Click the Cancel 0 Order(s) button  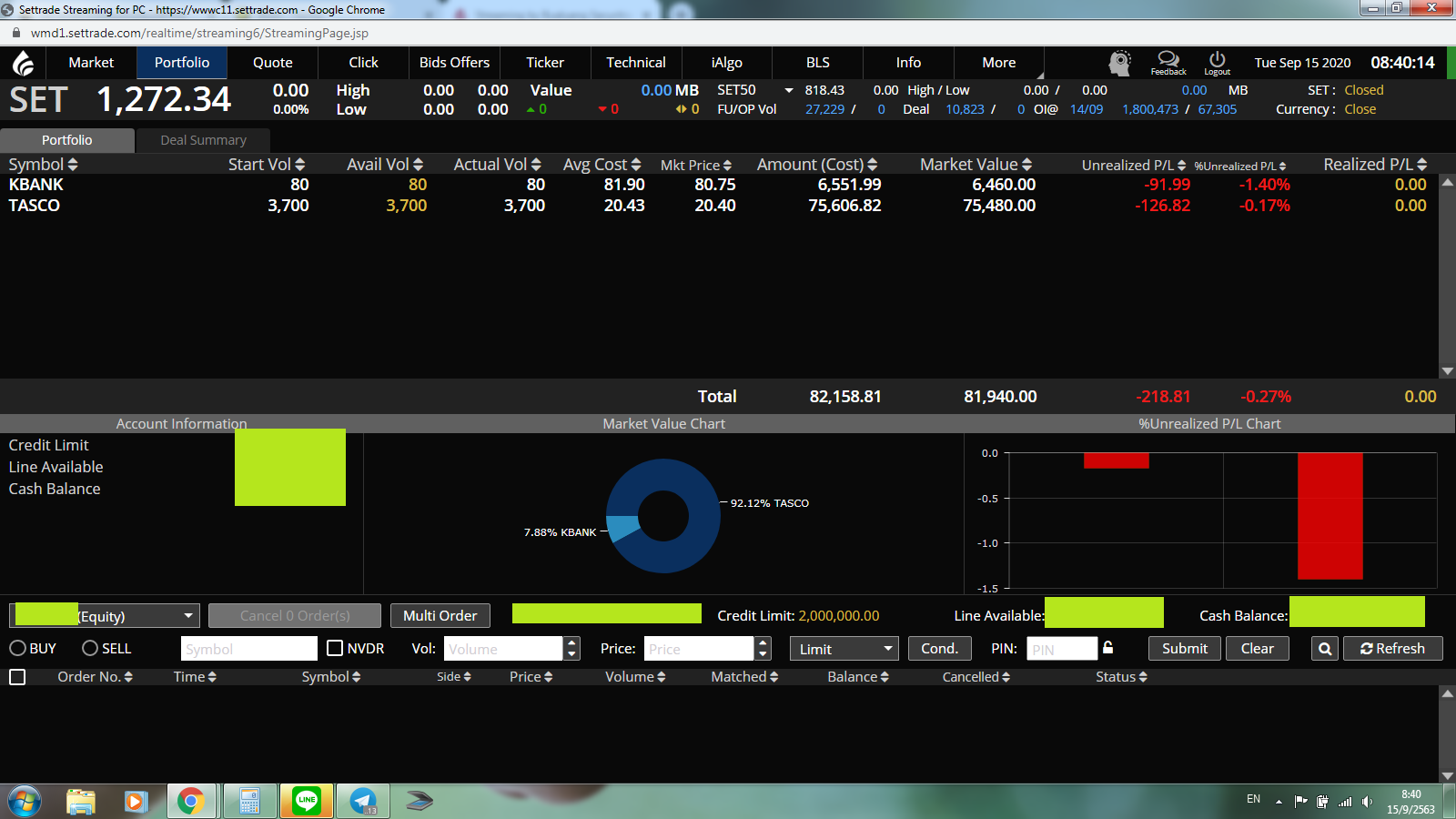[x=295, y=616]
